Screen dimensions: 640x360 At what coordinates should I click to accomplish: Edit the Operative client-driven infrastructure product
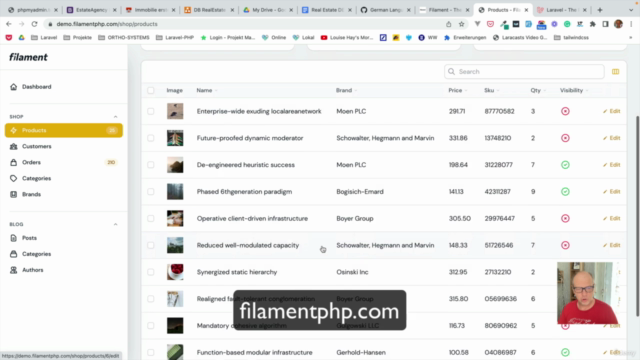coord(612,218)
